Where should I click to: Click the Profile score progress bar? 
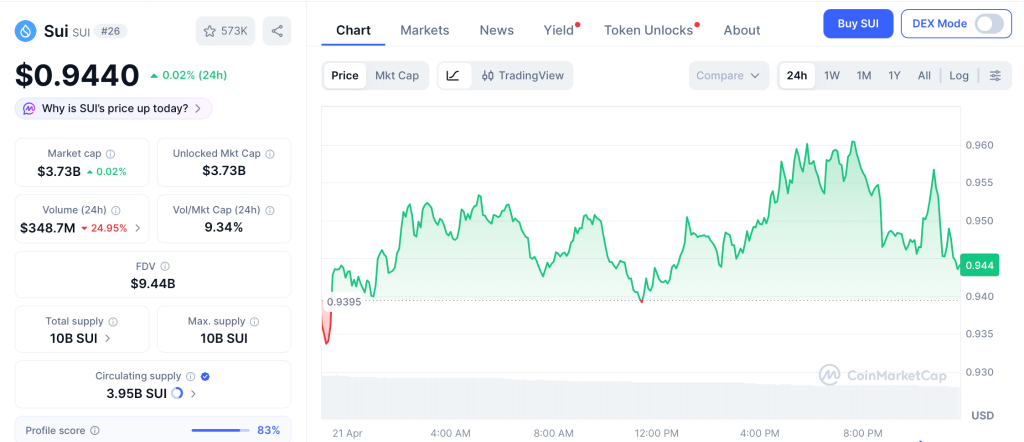pyautogui.click(x=220, y=430)
